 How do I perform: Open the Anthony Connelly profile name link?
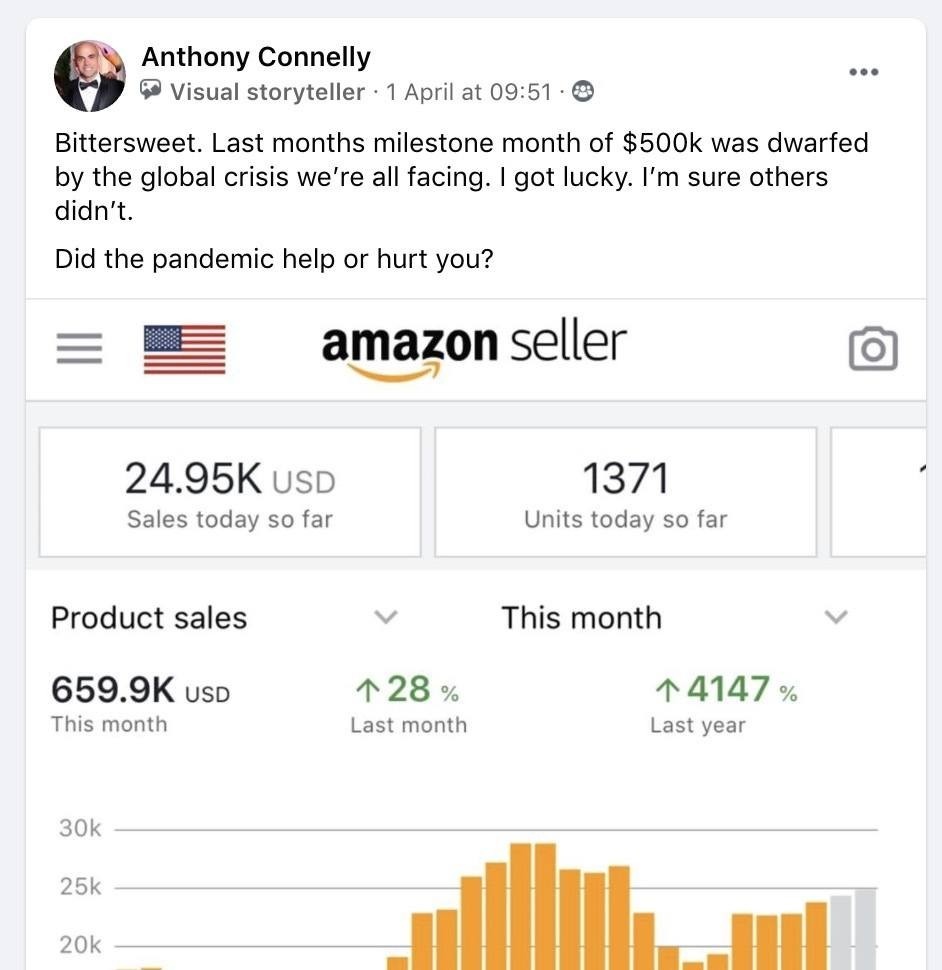pos(256,57)
